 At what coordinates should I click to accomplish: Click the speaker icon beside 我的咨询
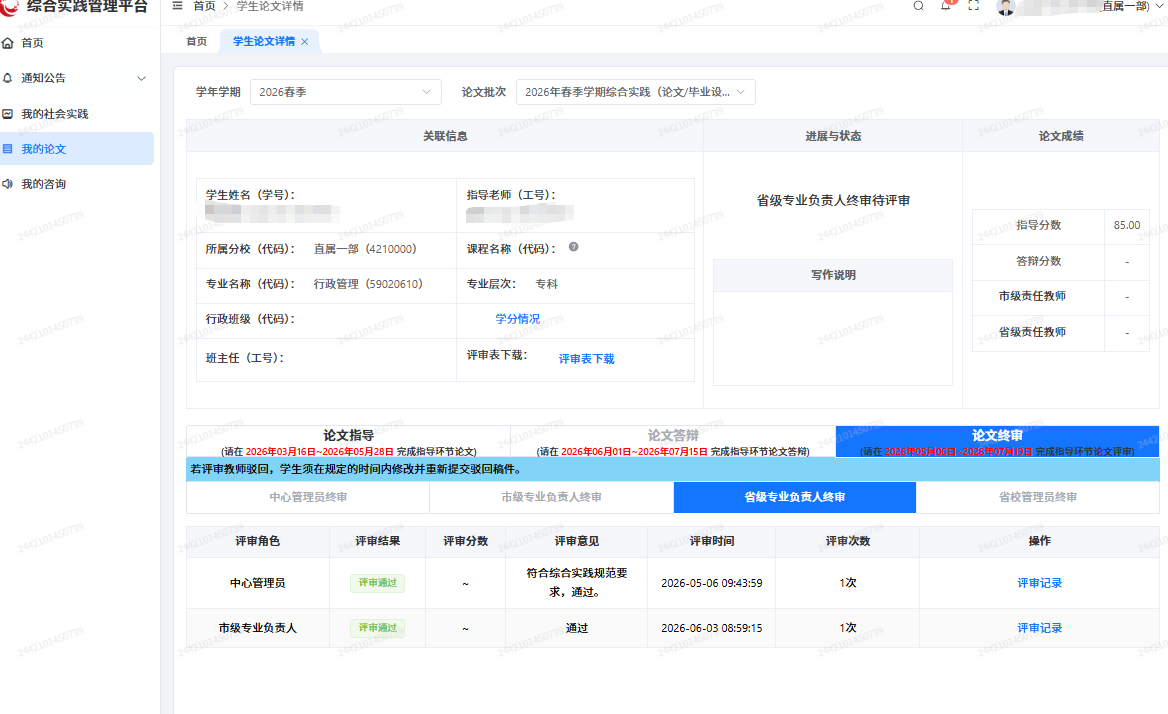pyautogui.click(x=8, y=184)
